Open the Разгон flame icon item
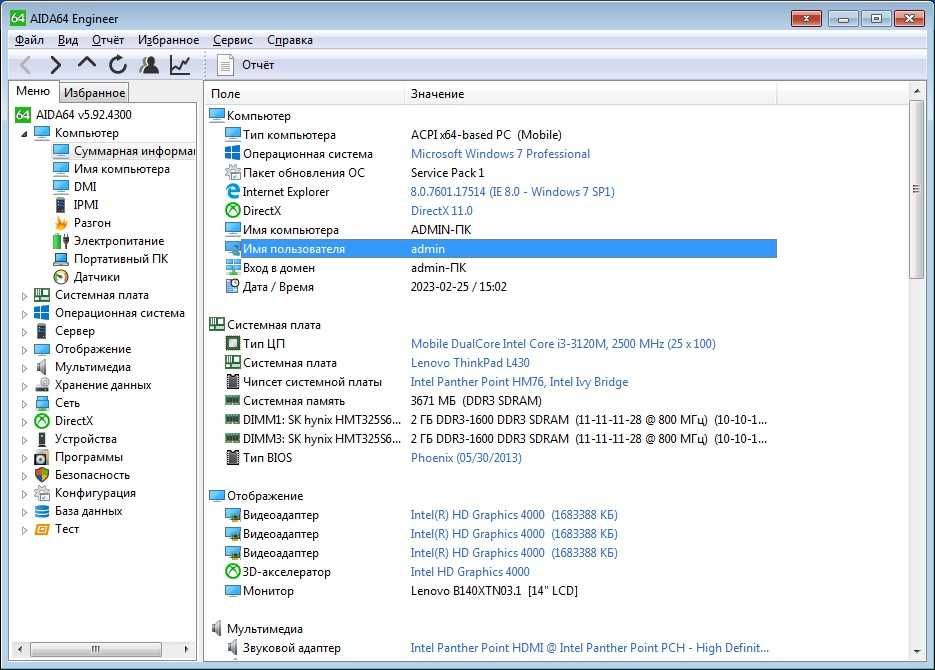 point(61,223)
